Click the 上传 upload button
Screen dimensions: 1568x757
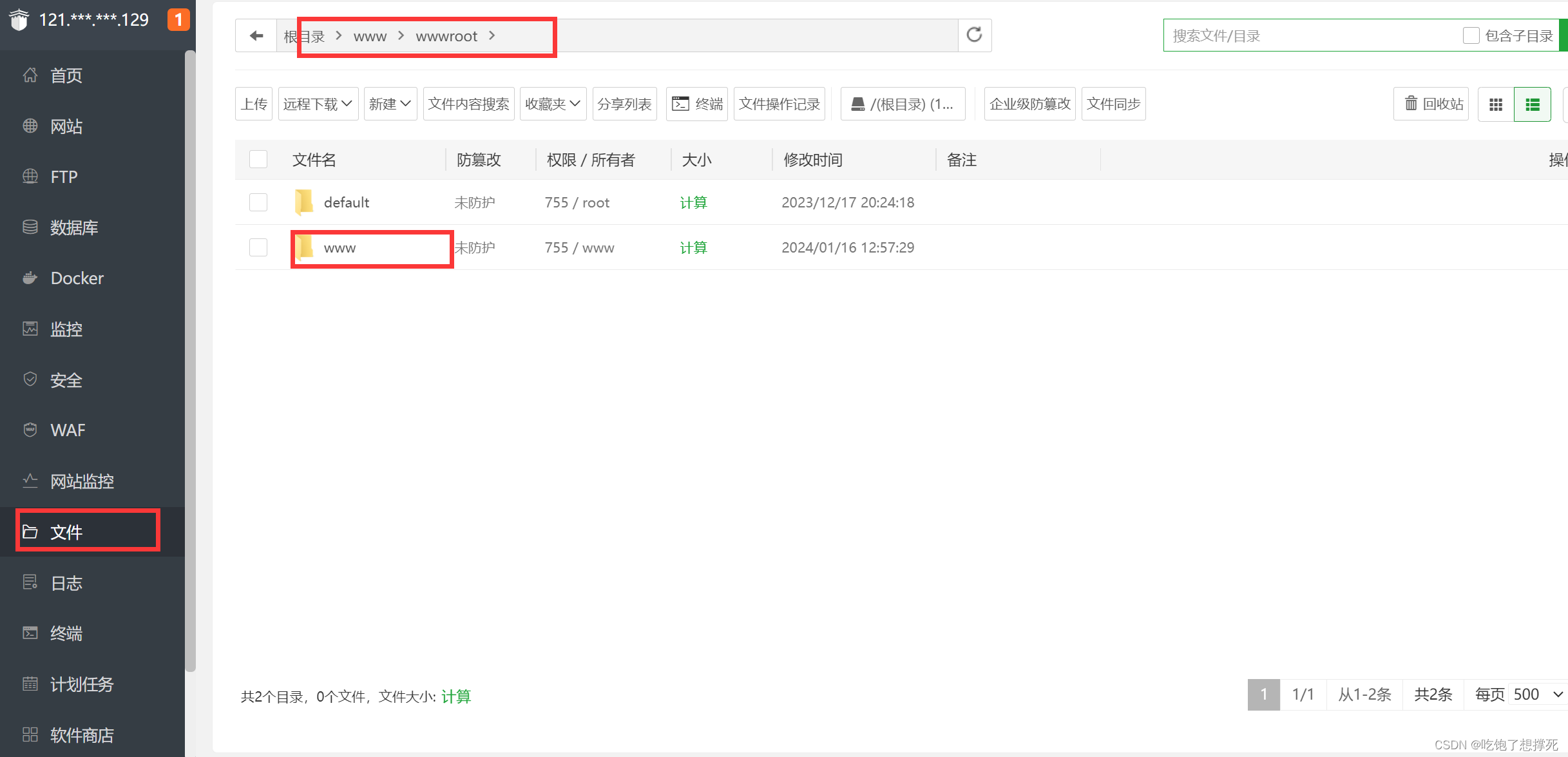(254, 104)
